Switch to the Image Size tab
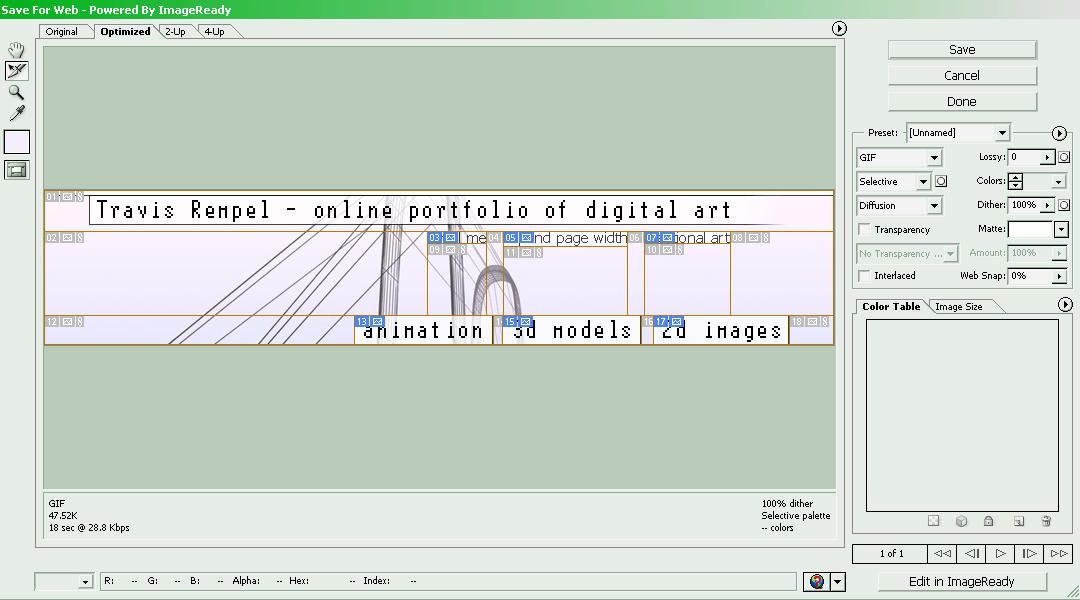Viewport: 1080px width, 600px height. (958, 307)
